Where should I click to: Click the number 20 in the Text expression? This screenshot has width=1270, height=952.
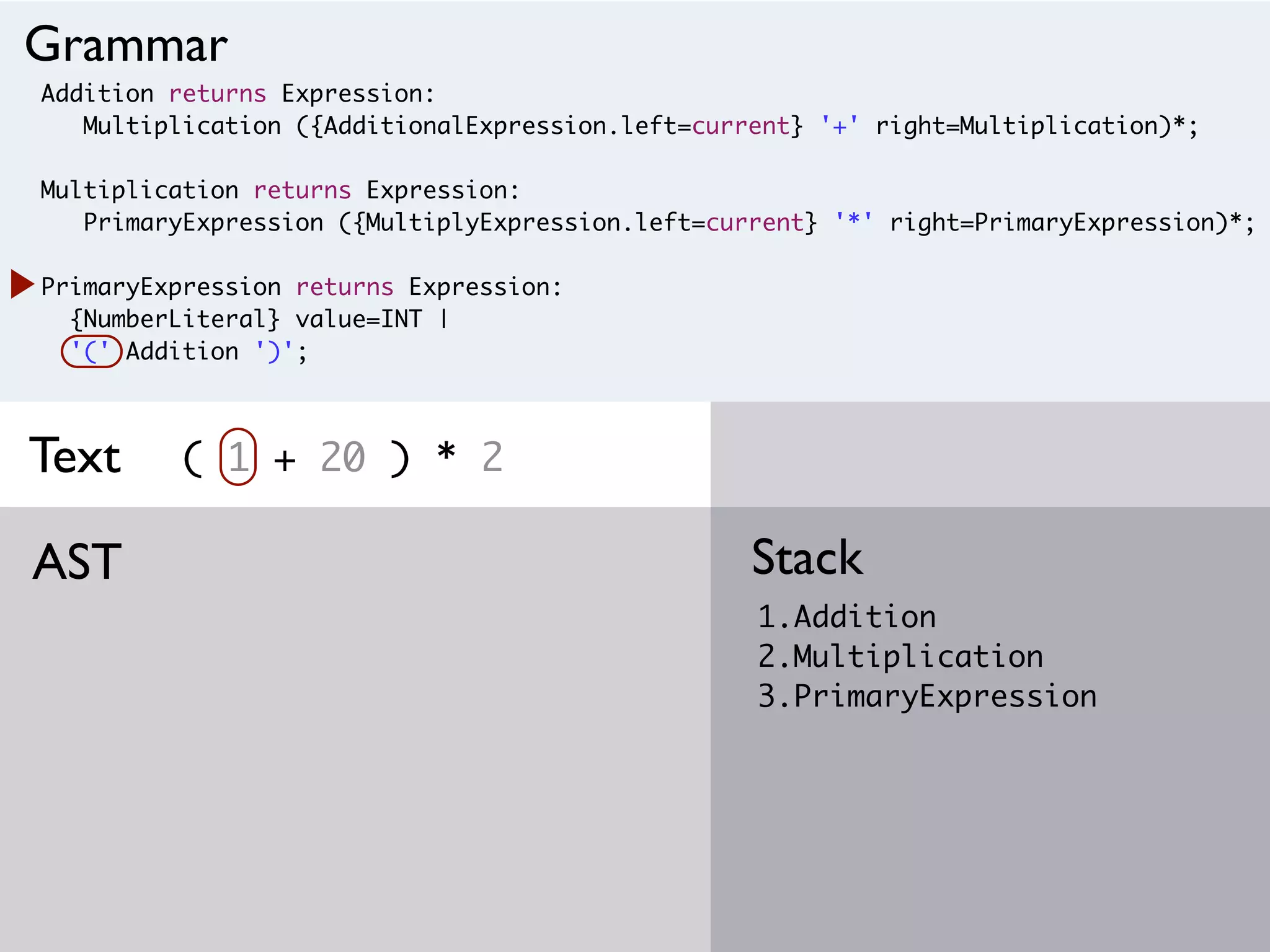coord(342,457)
